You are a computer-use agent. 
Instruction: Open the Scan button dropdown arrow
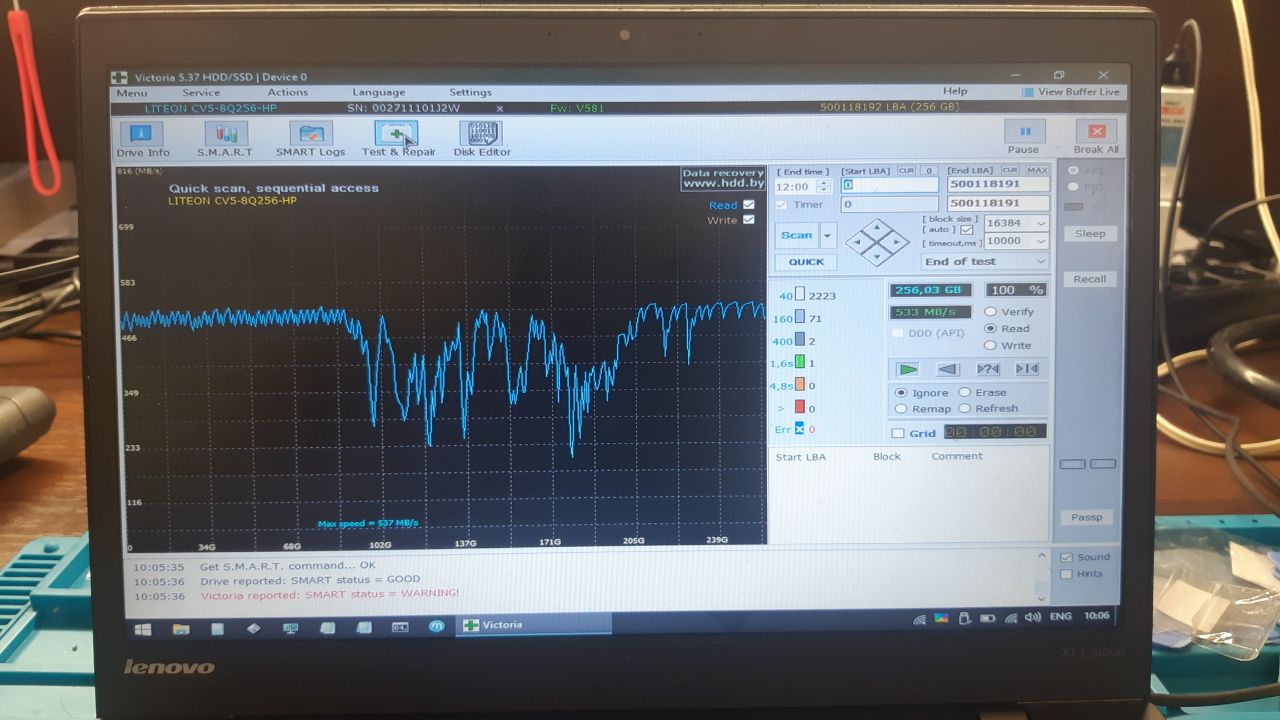828,236
